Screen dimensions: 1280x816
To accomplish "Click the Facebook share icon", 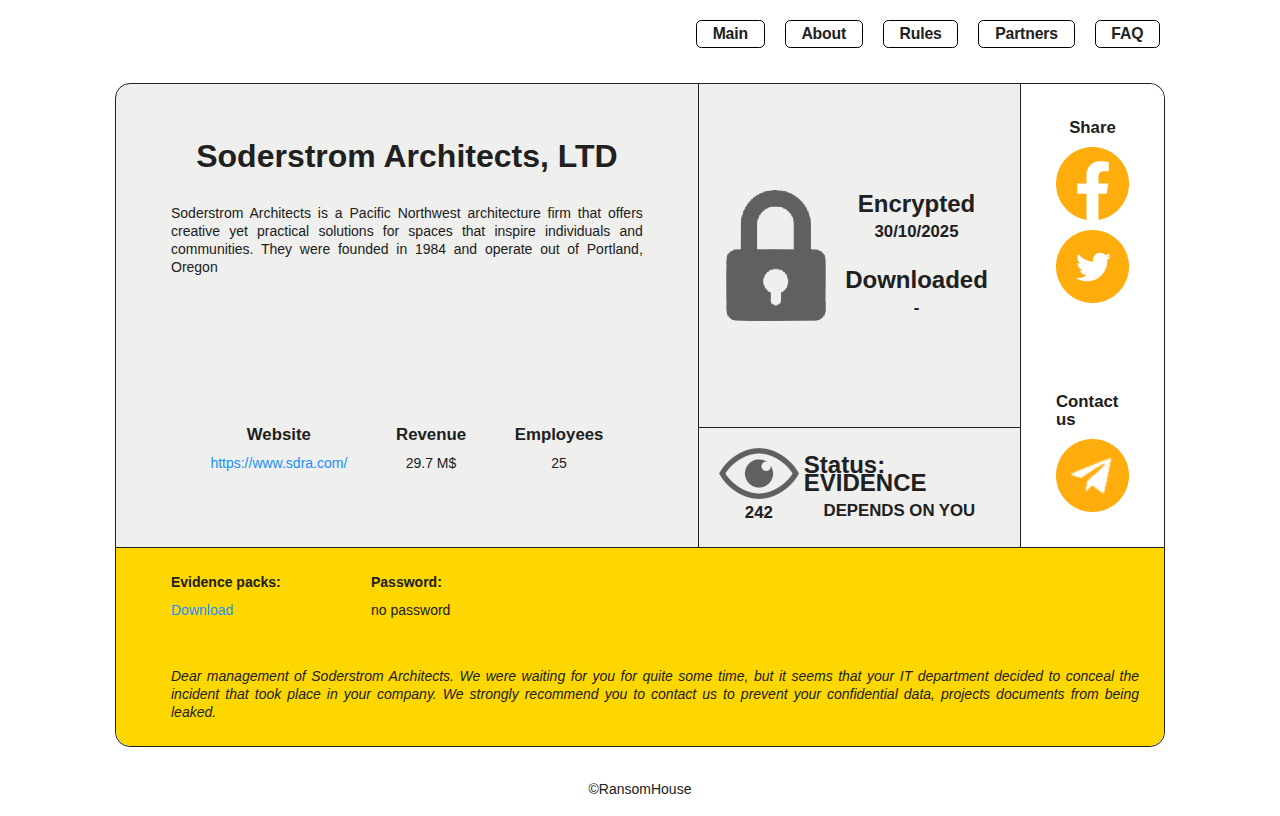I will tap(1092, 184).
